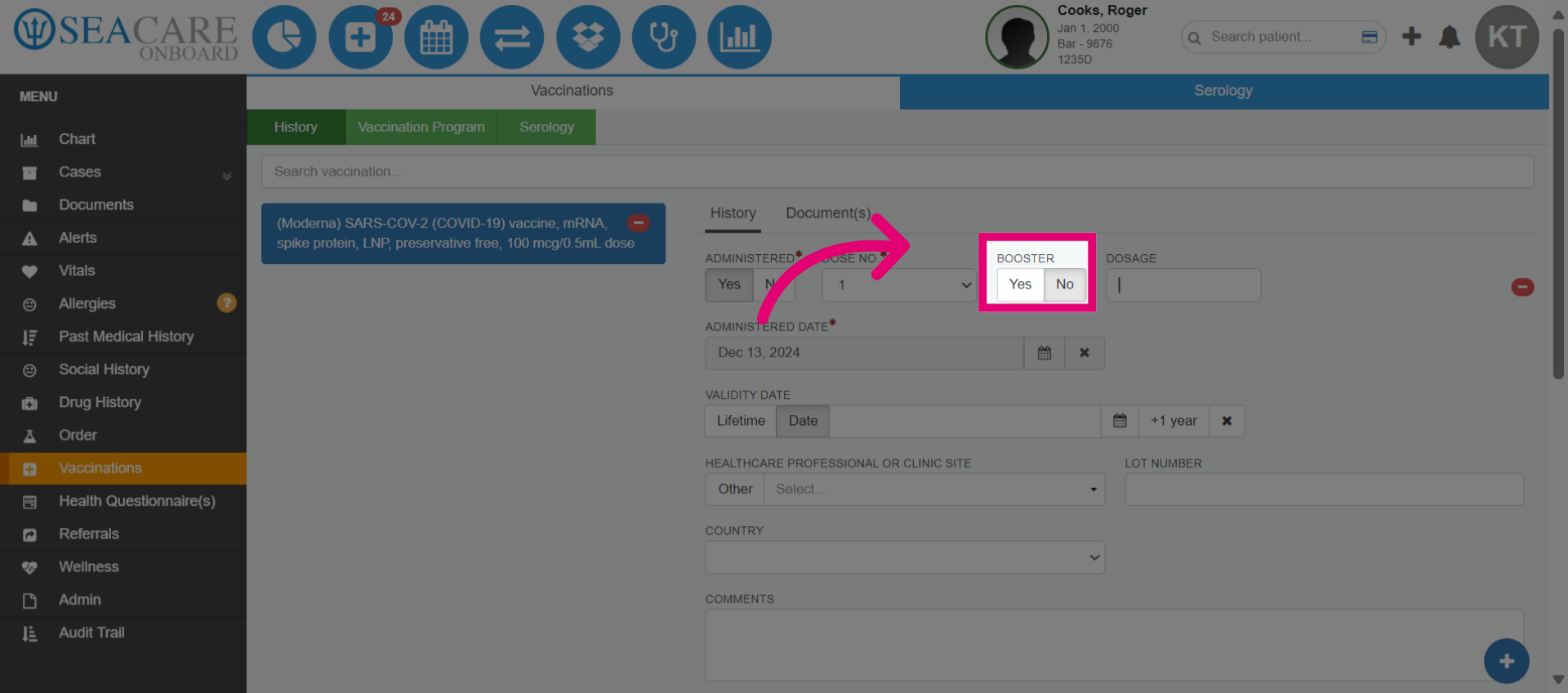
Task: Click the transfer arrows icon in toolbar
Action: point(512,37)
